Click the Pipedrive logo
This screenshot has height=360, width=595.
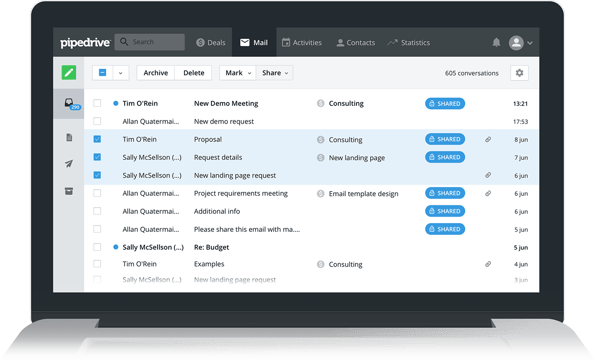85,42
